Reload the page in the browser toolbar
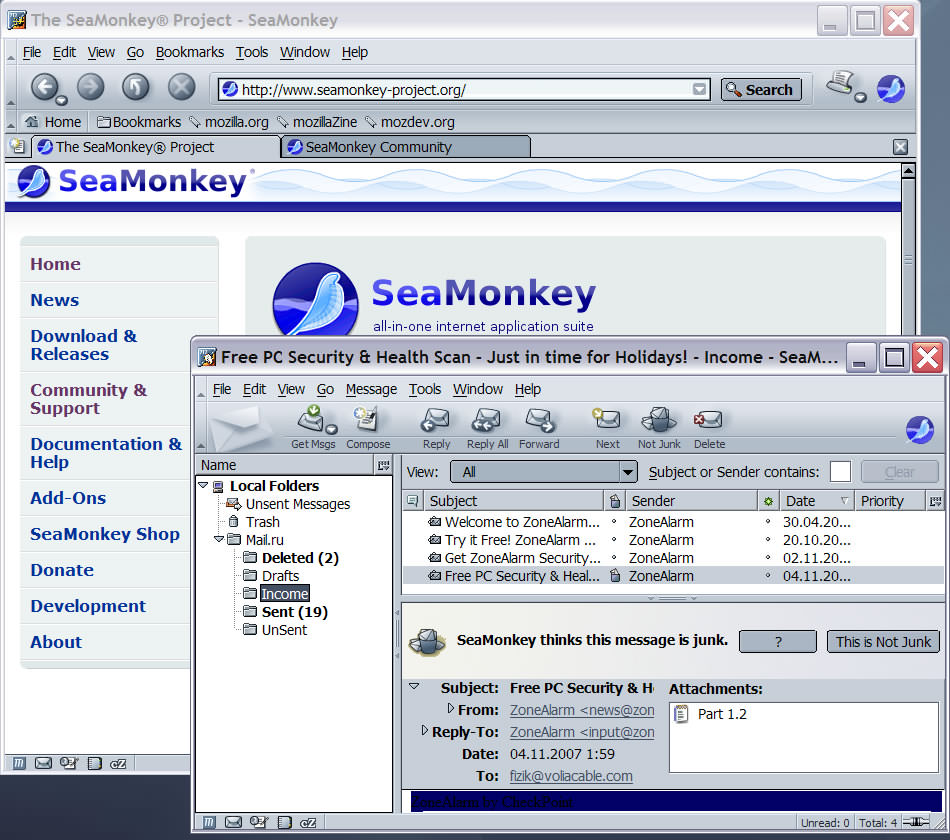The height and width of the screenshot is (840, 950). coord(135,87)
